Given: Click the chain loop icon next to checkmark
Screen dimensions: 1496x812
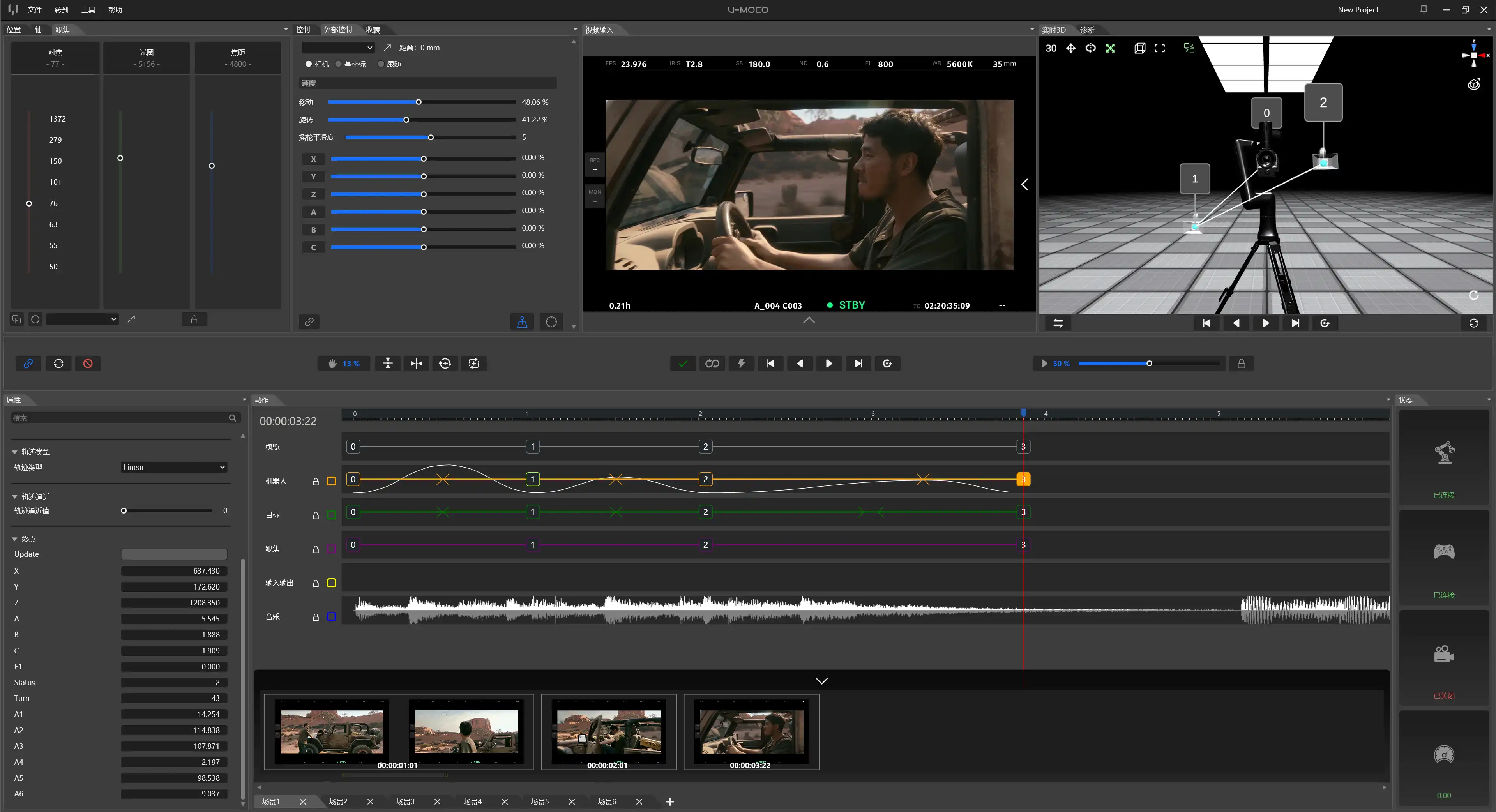Looking at the screenshot, I should click(712, 364).
